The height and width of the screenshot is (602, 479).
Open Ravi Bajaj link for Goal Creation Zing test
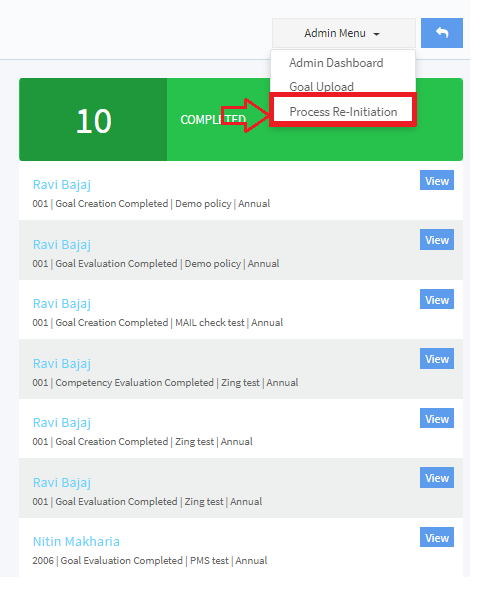tap(62, 423)
